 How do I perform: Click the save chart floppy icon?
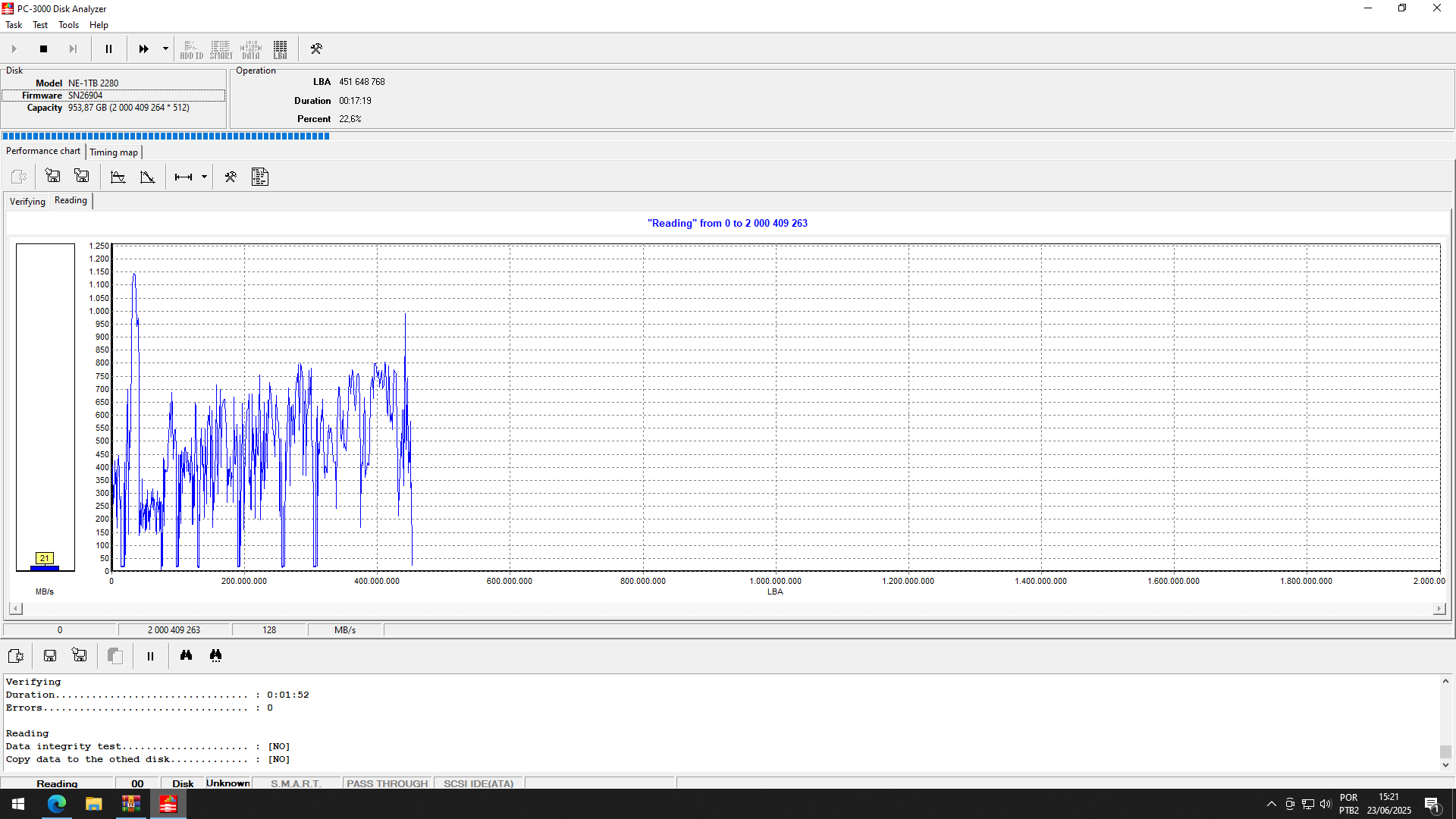click(52, 177)
